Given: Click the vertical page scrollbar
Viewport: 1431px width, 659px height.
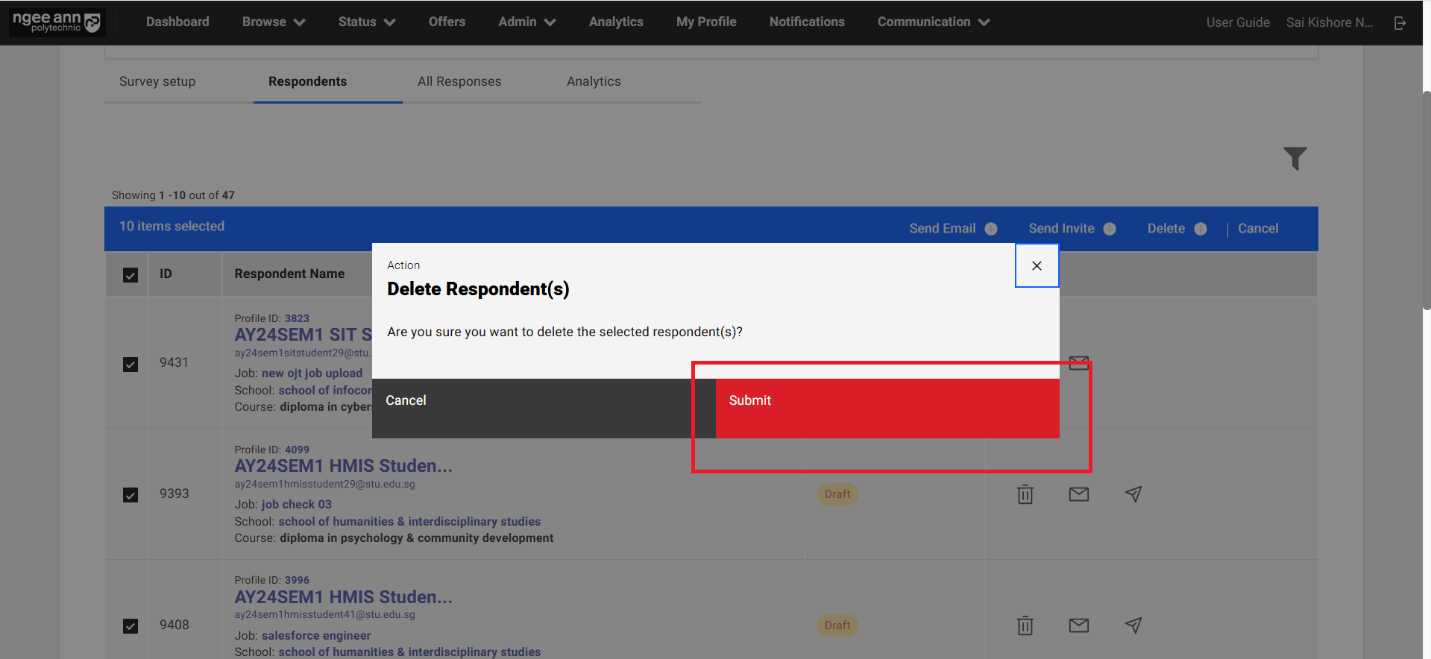Looking at the screenshot, I should 1426,200.
